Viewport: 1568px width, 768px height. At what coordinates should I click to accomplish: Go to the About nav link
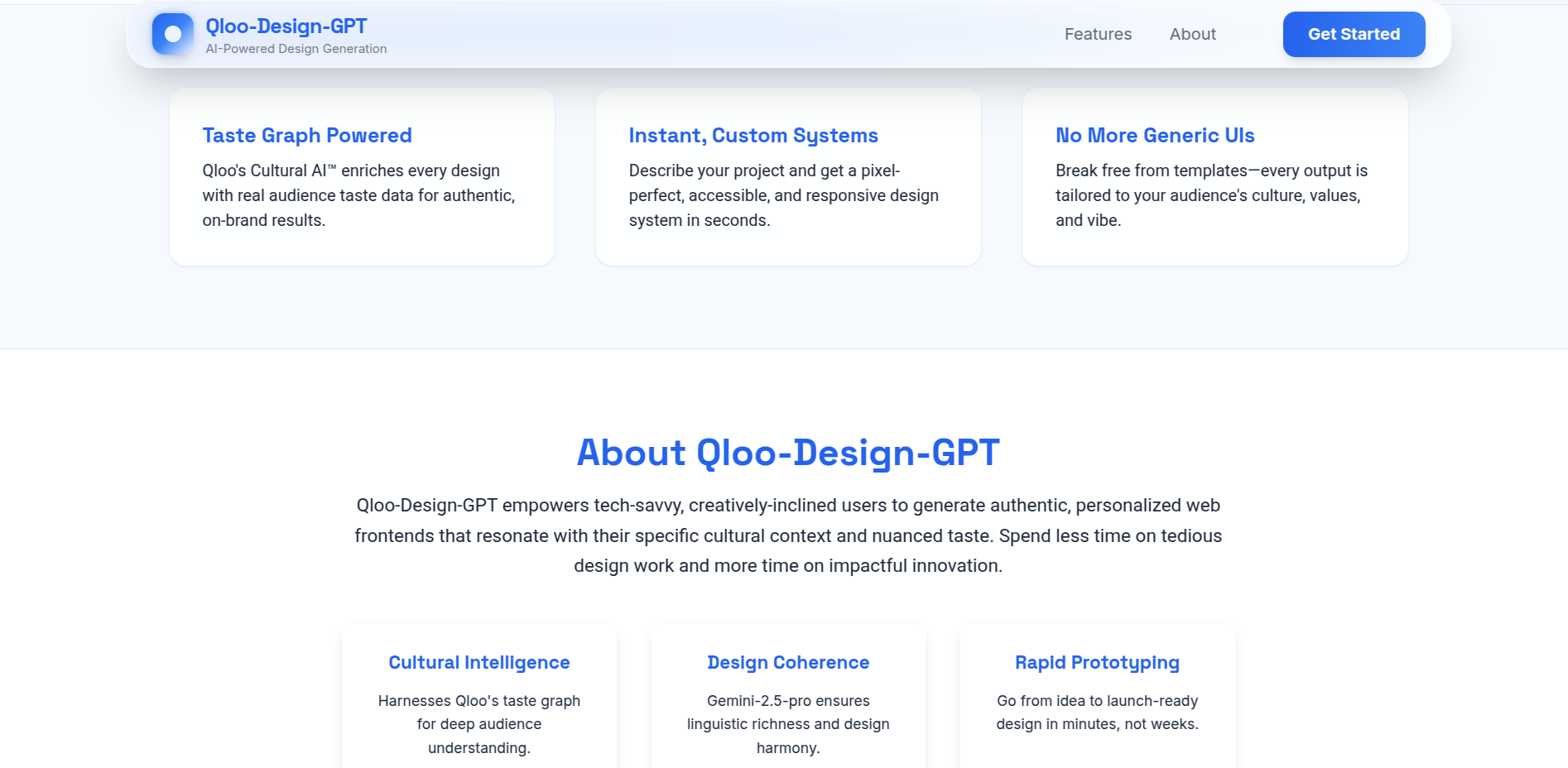coord(1192,34)
